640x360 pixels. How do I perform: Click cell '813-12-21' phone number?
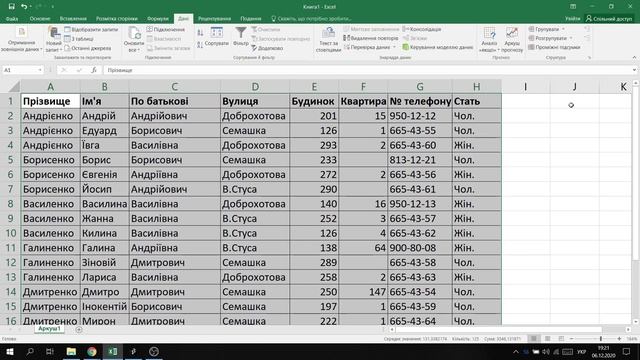pos(420,160)
